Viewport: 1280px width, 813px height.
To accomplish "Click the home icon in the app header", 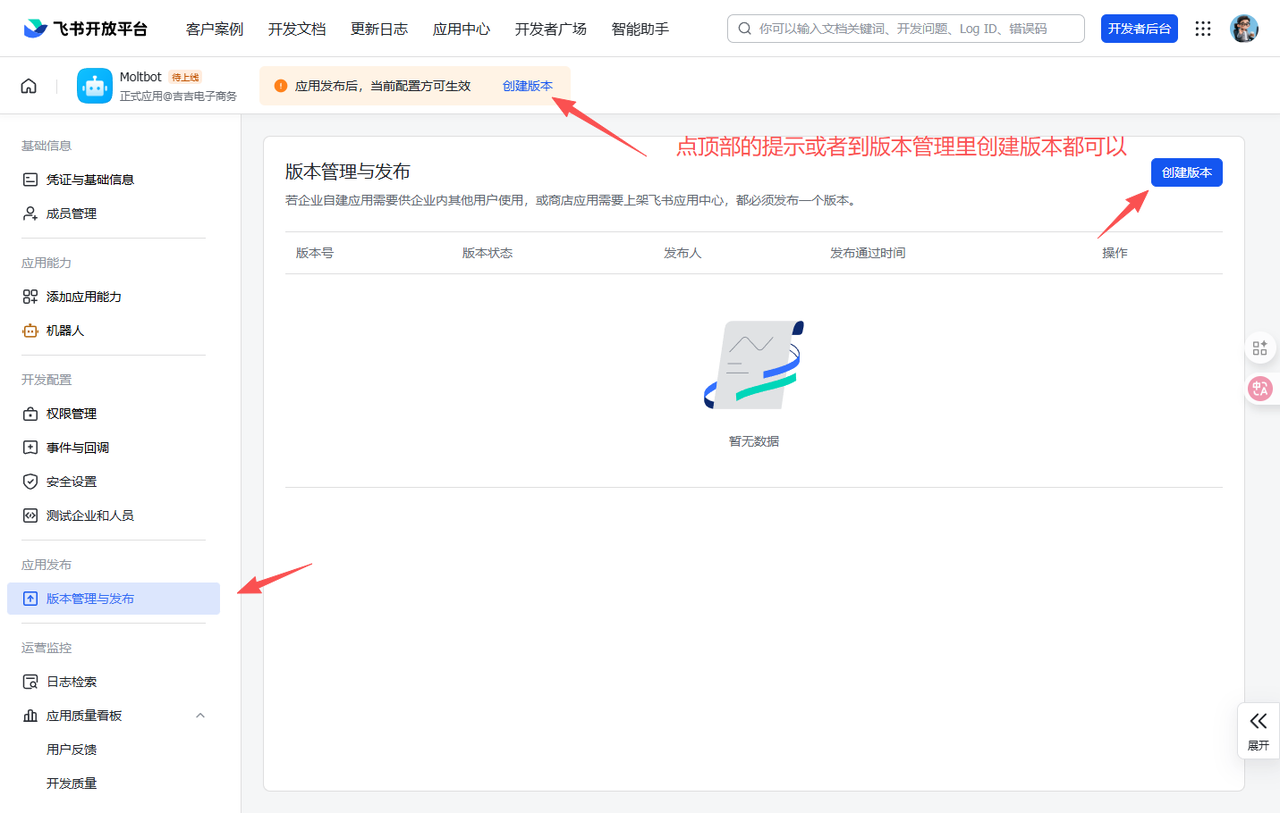I will coord(29,86).
